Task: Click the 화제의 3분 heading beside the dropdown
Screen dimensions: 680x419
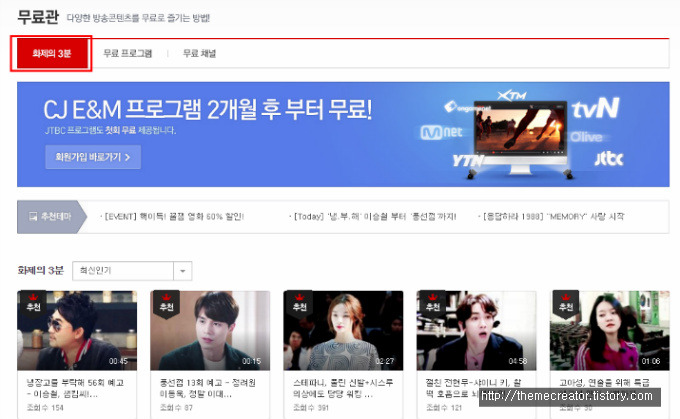Action: (40, 270)
